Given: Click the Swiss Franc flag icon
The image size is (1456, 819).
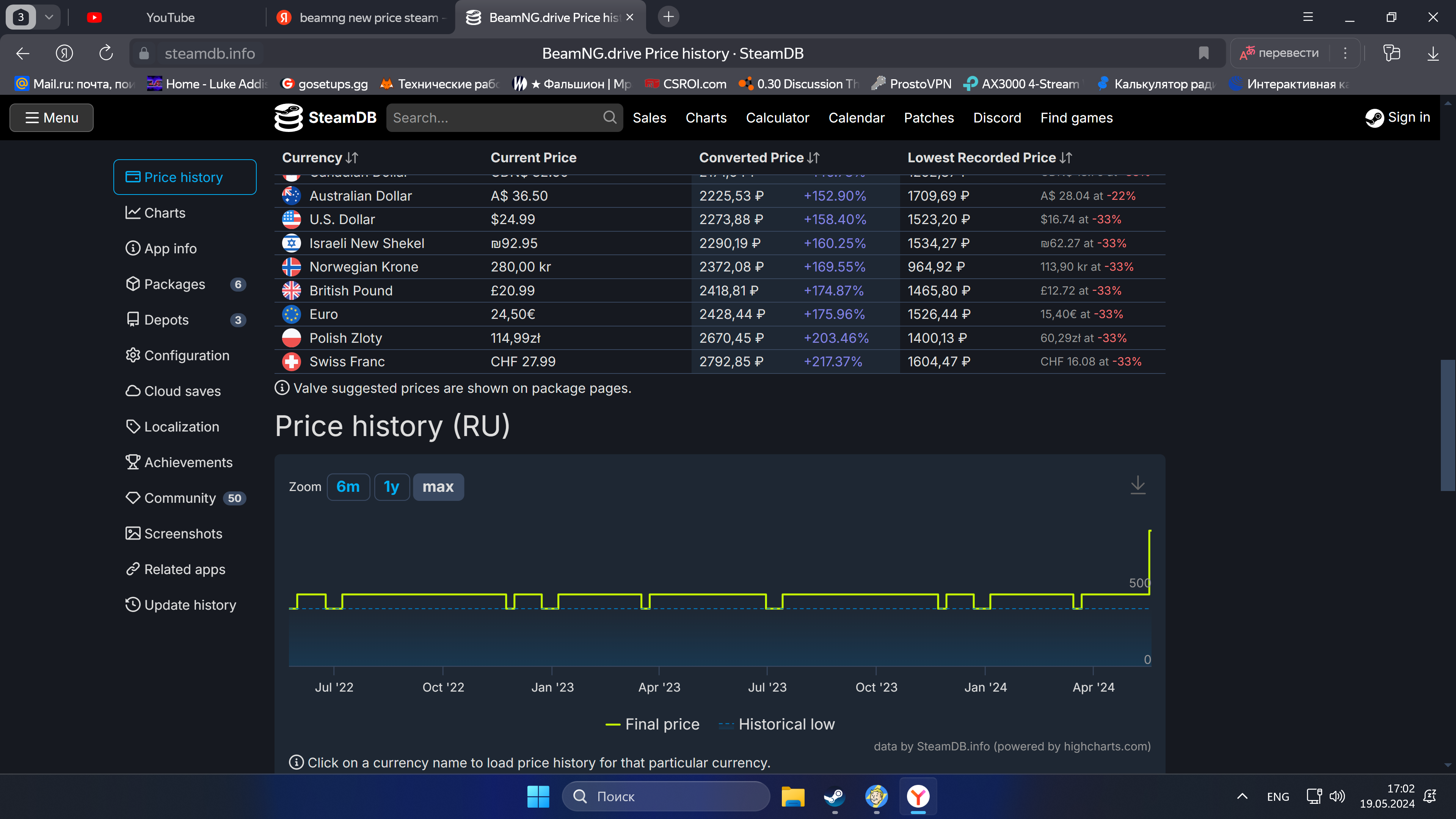Looking at the screenshot, I should click(291, 361).
